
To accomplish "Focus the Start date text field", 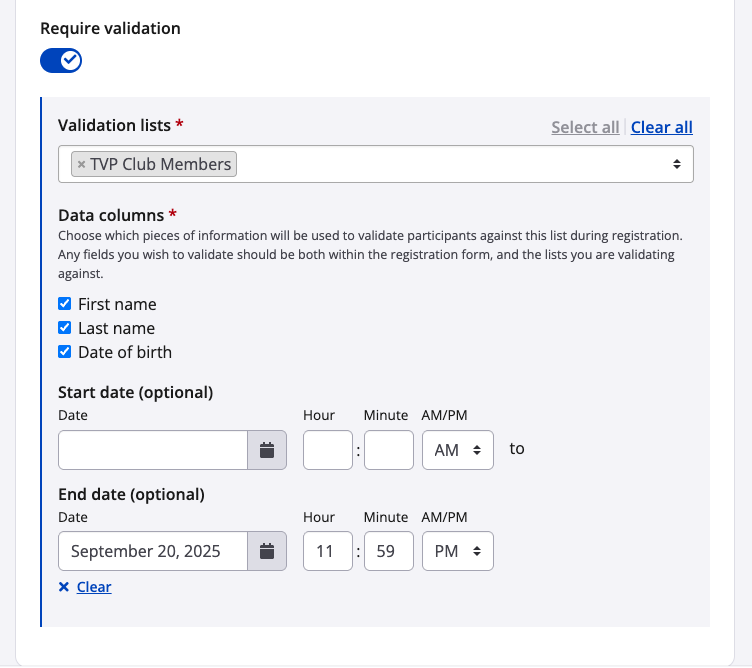I will tap(153, 450).
